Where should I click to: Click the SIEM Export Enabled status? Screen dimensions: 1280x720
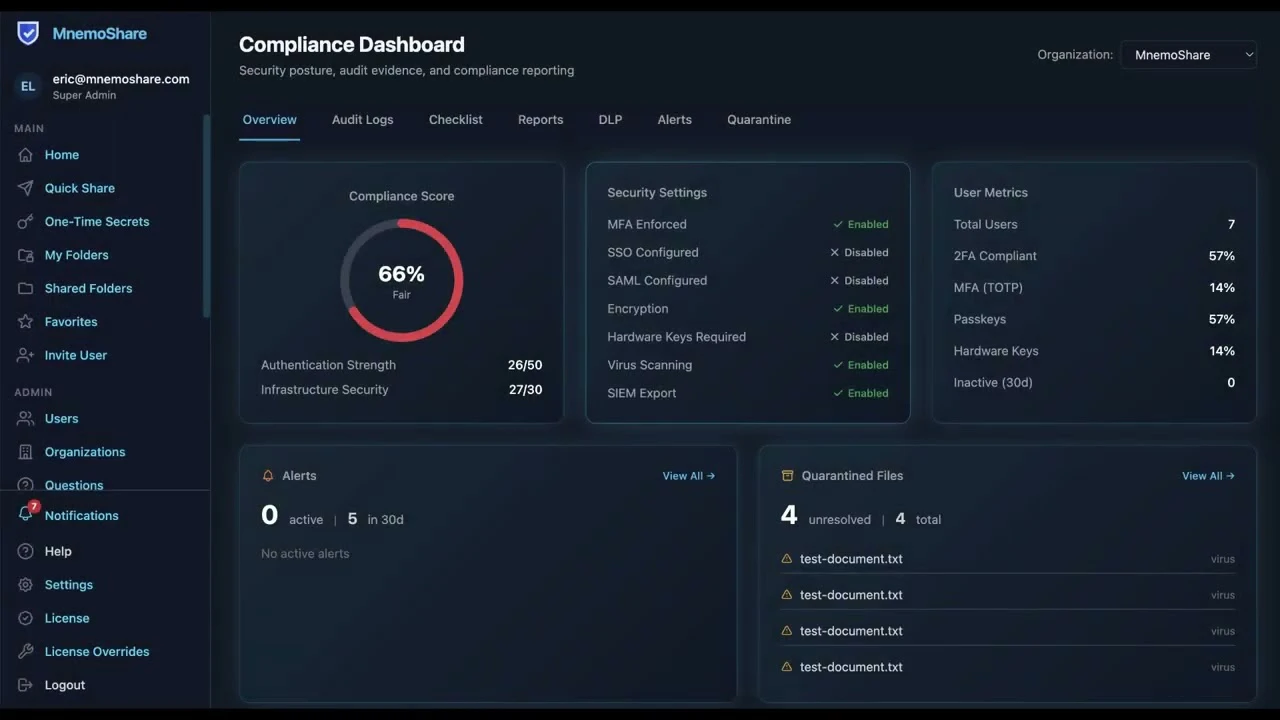tap(861, 393)
